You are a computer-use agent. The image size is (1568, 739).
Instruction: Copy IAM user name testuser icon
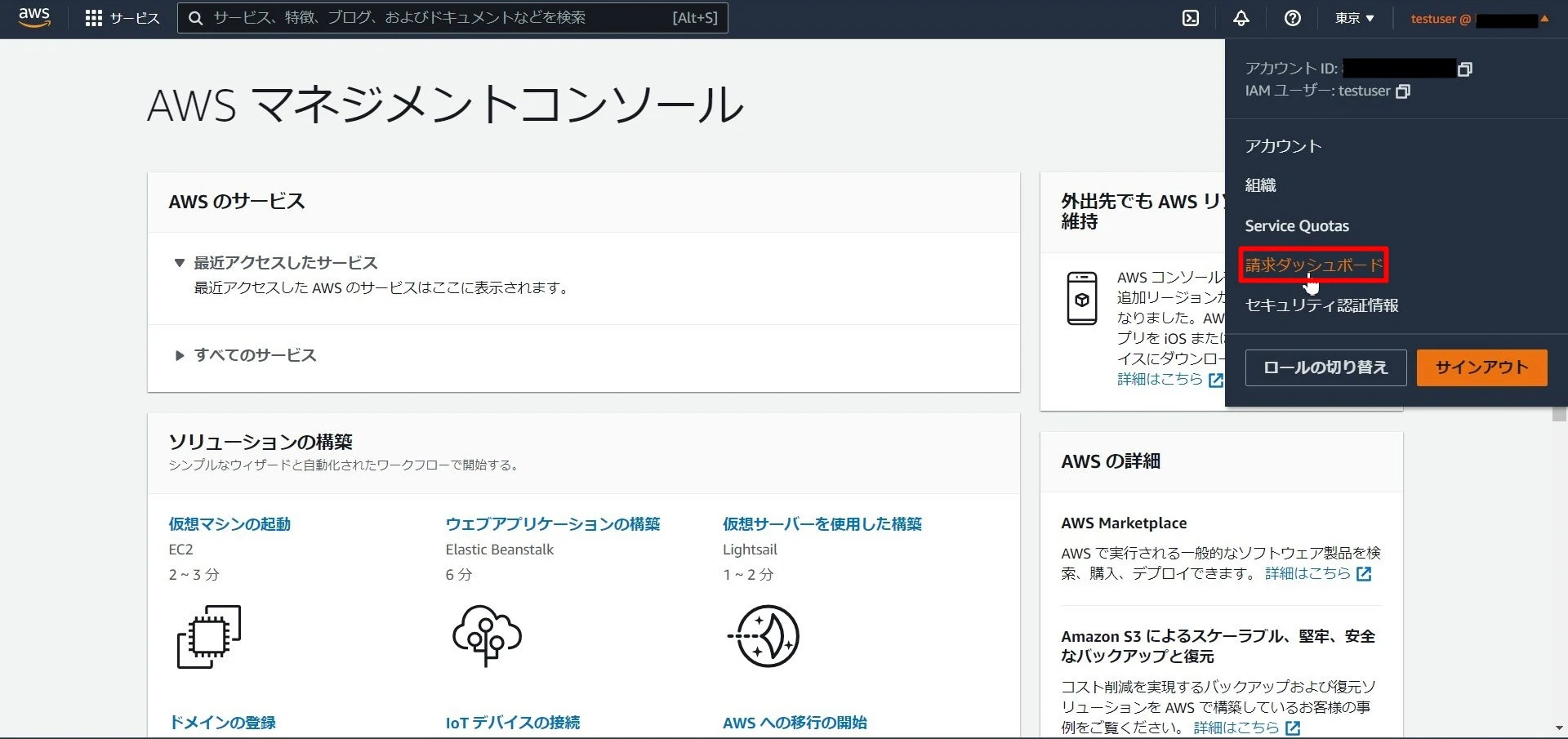tap(1403, 91)
